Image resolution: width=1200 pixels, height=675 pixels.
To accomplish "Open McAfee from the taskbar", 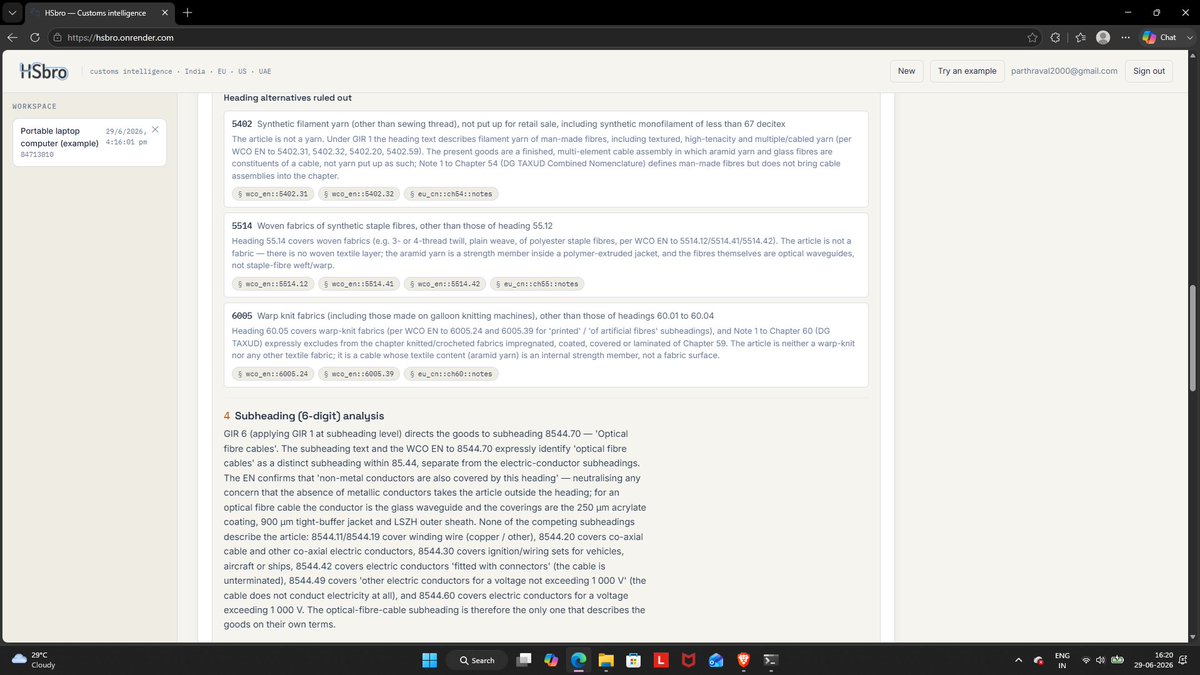I will point(688,660).
